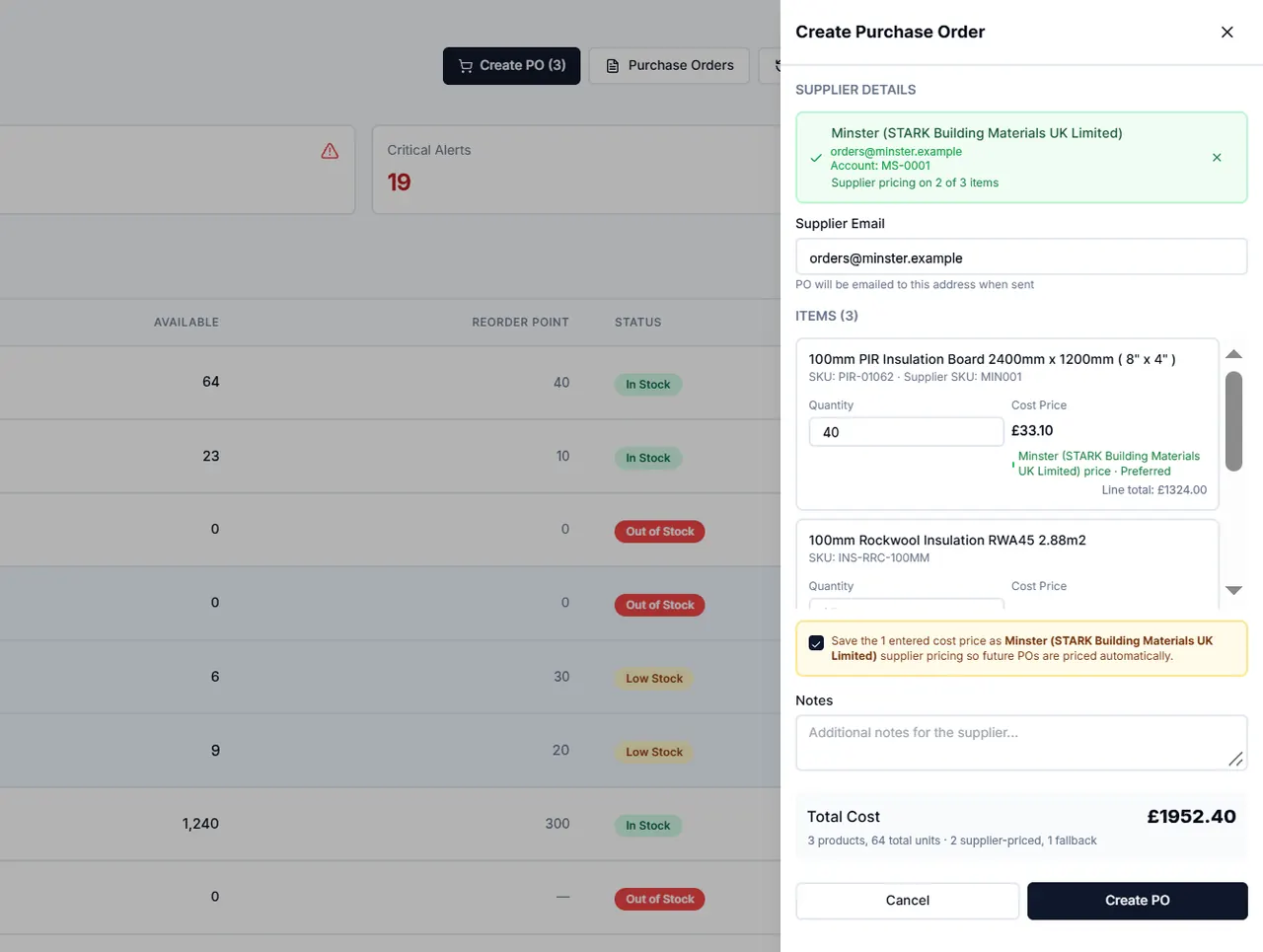
Task: Click the £33.10 cost price value
Action: click(1032, 430)
